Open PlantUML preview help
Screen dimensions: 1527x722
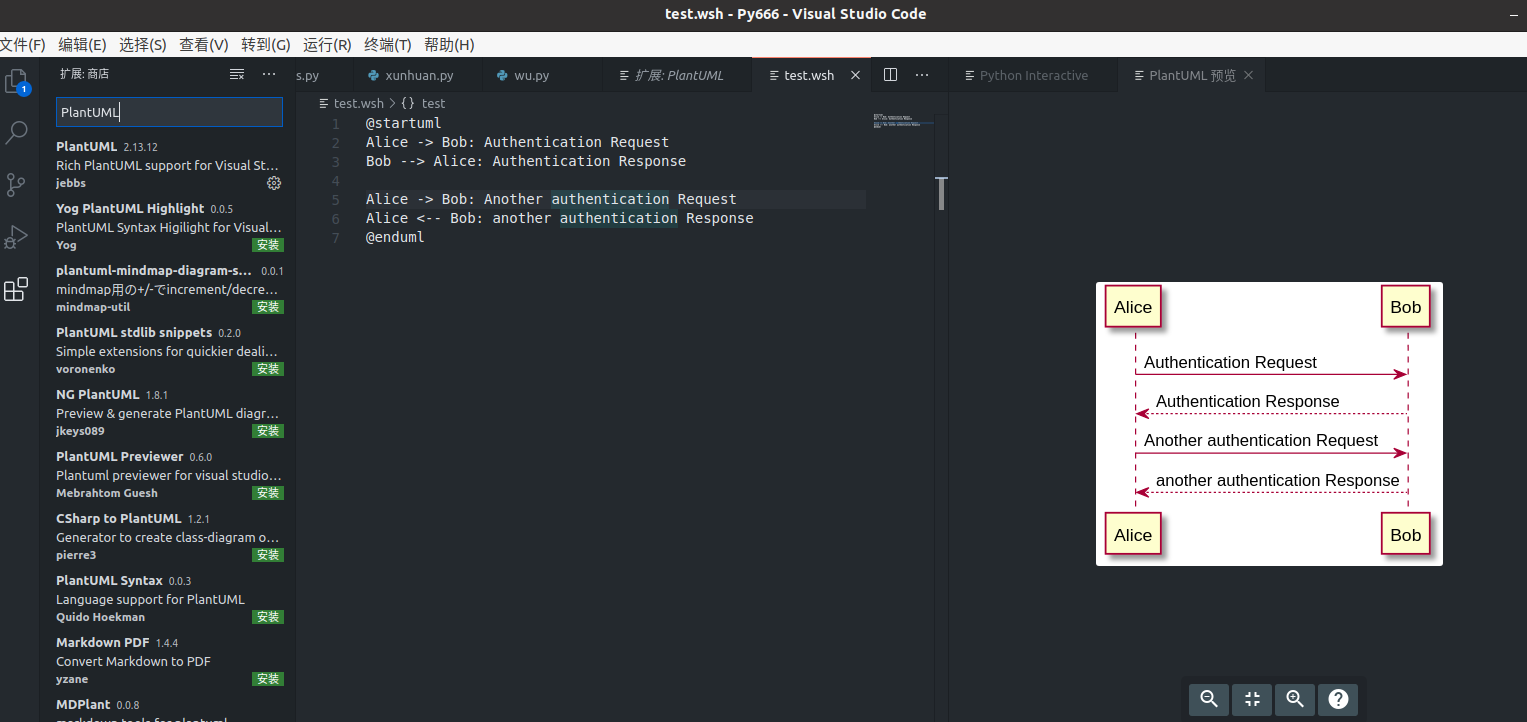pyautogui.click(x=1338, y=699)
